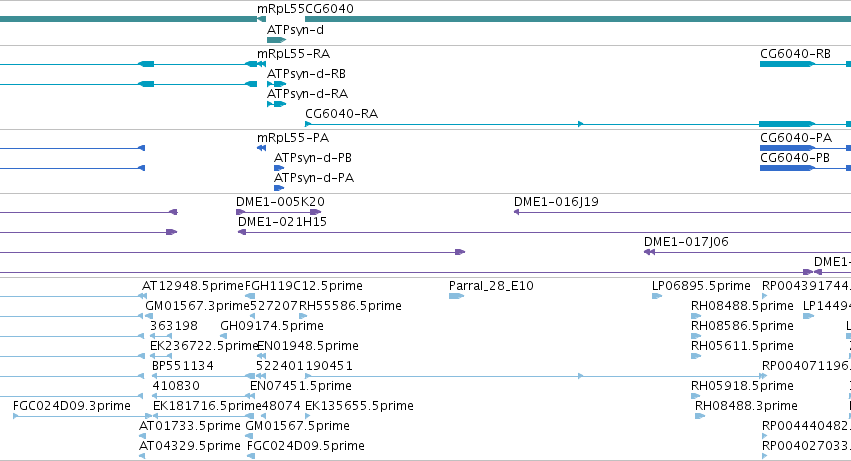Click the BP551134 EST label
The image size is (851, 461).
pyautogui.click(x=182, y=367)
